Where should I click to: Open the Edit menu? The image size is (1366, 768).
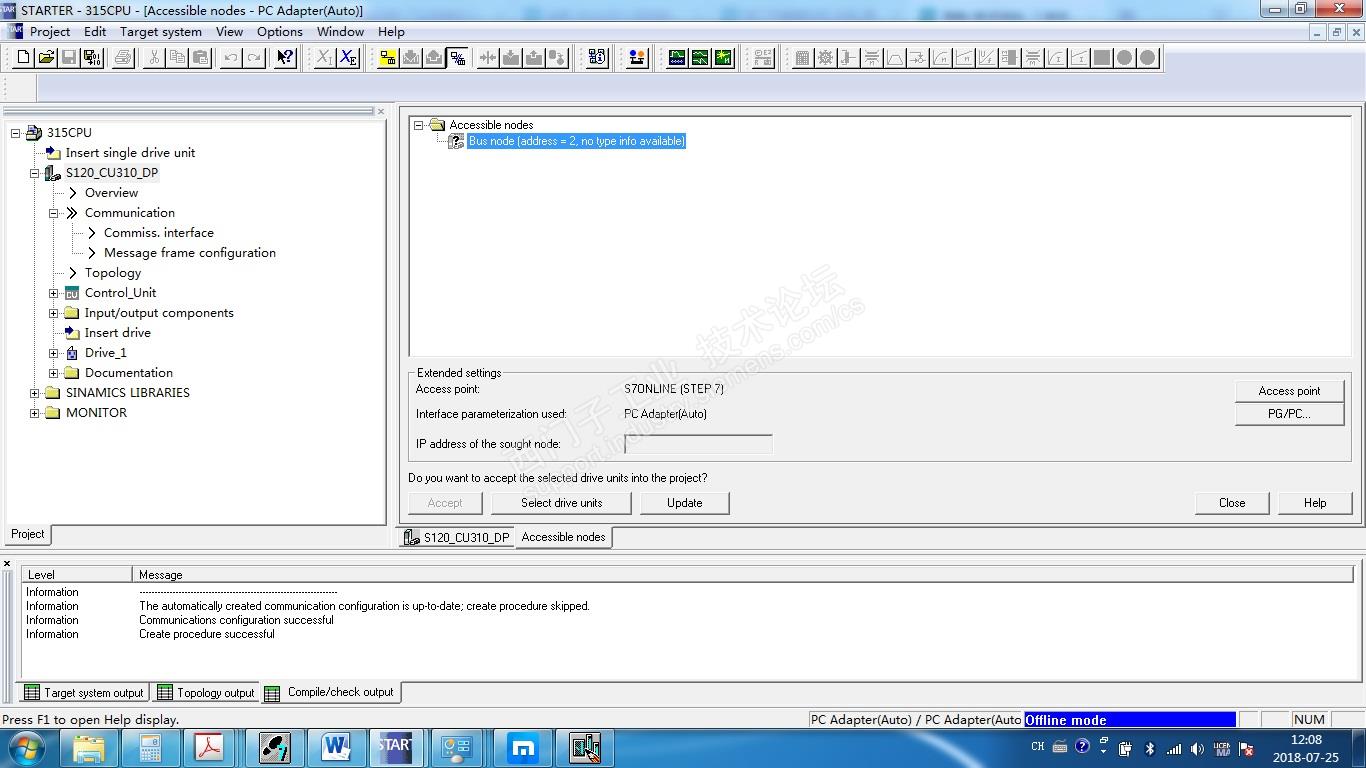point(95,32)
